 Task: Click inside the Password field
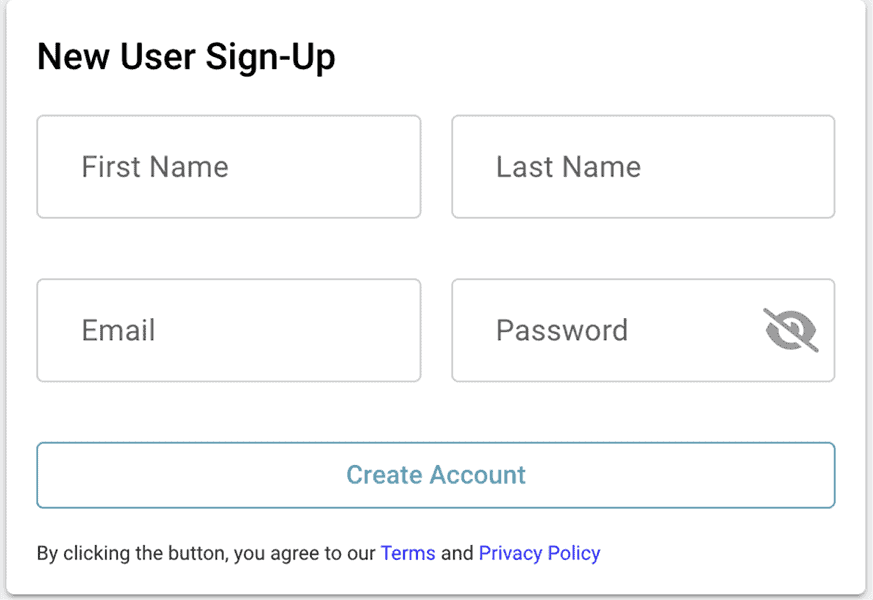click(x=600, y=331)
